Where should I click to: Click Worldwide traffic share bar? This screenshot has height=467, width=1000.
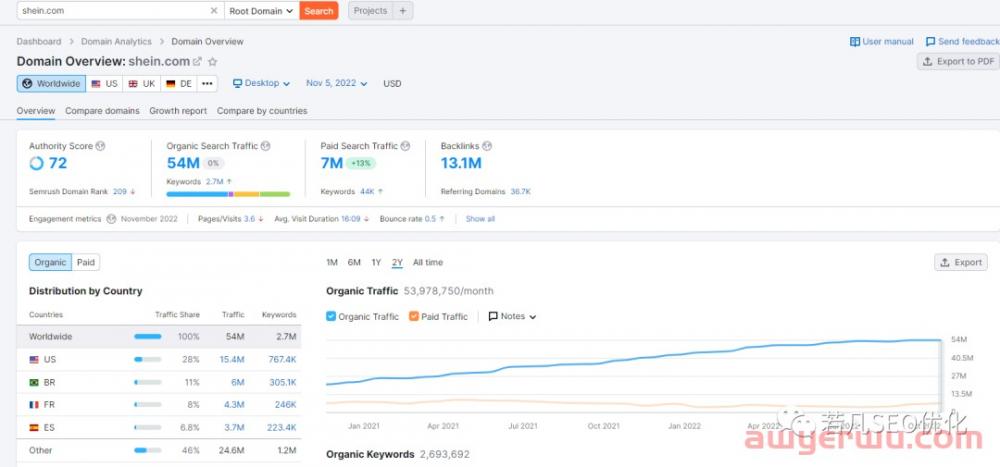click(147, 336)
